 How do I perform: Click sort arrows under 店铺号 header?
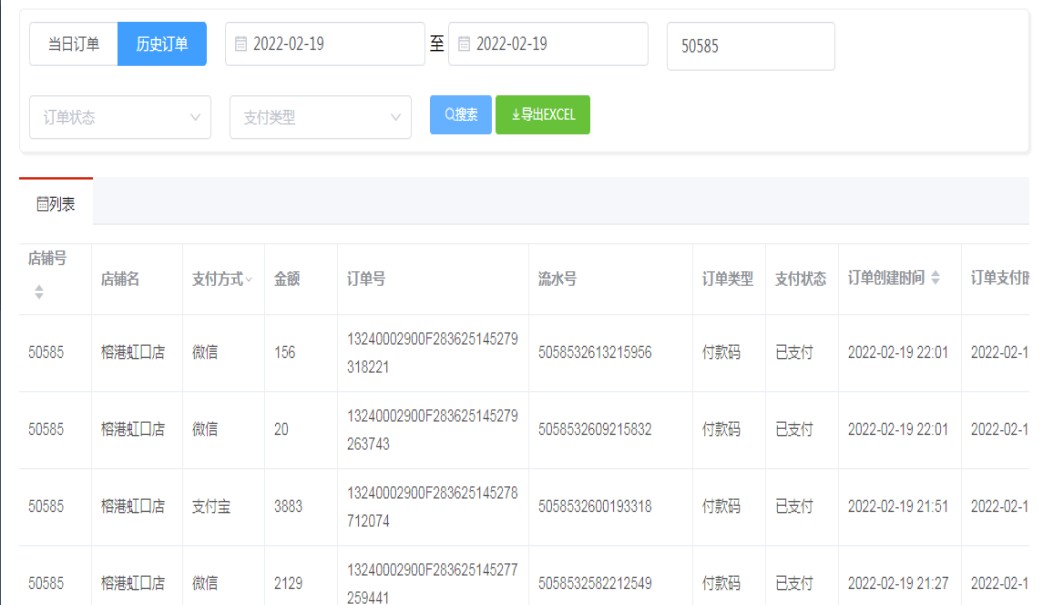[x=39, y=292]
